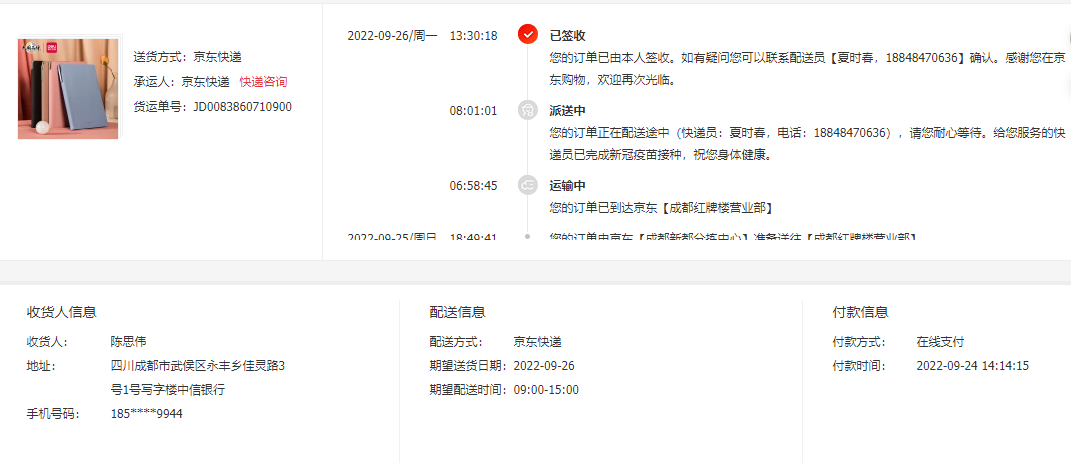The width and height of the screenshot is (1071, 463).
Task: Click the signed-for message mentioning 夏时春
Action: (x=807, y=69)
